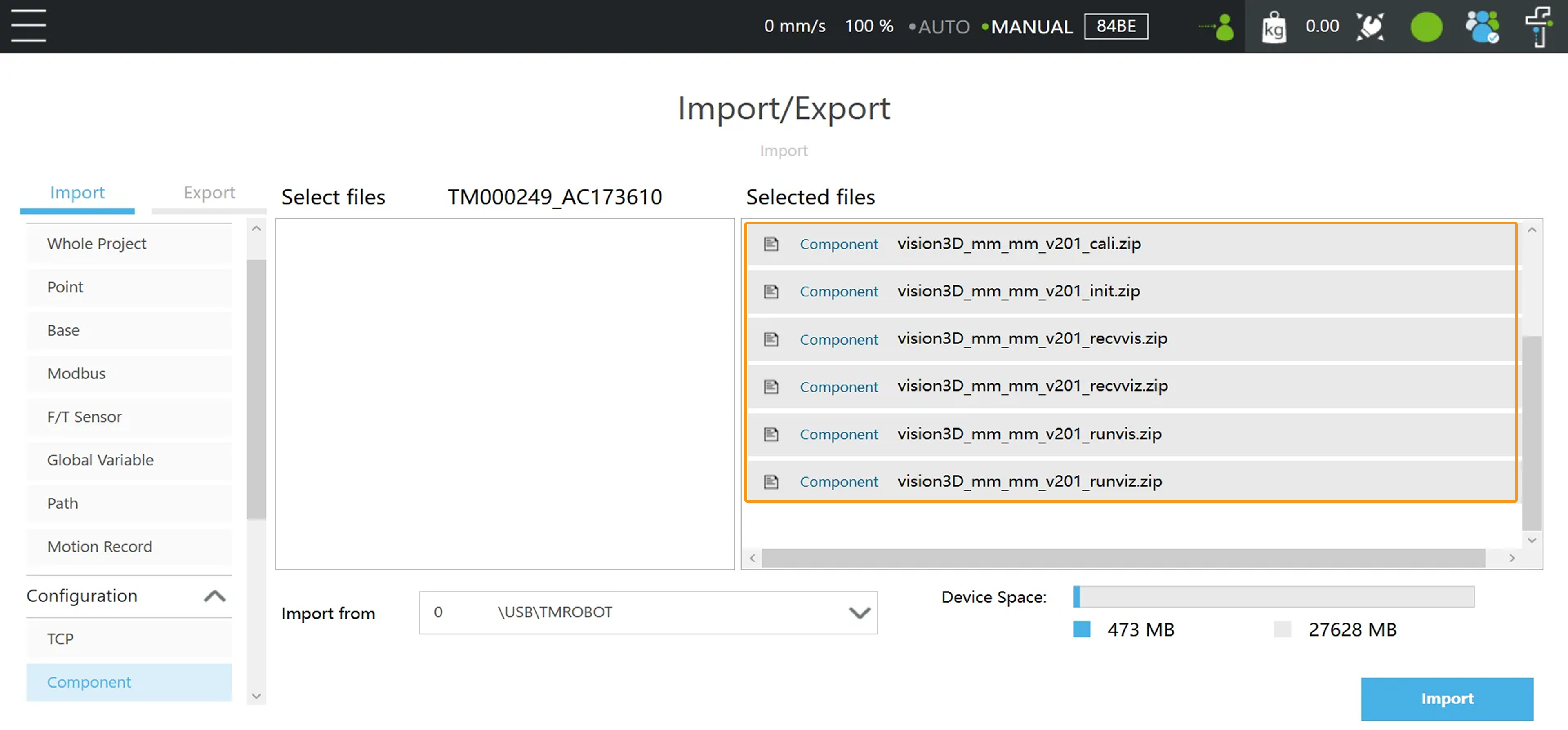Click the robot stick connection icon
This screenshot has height=730, width=1568.
1539,27
